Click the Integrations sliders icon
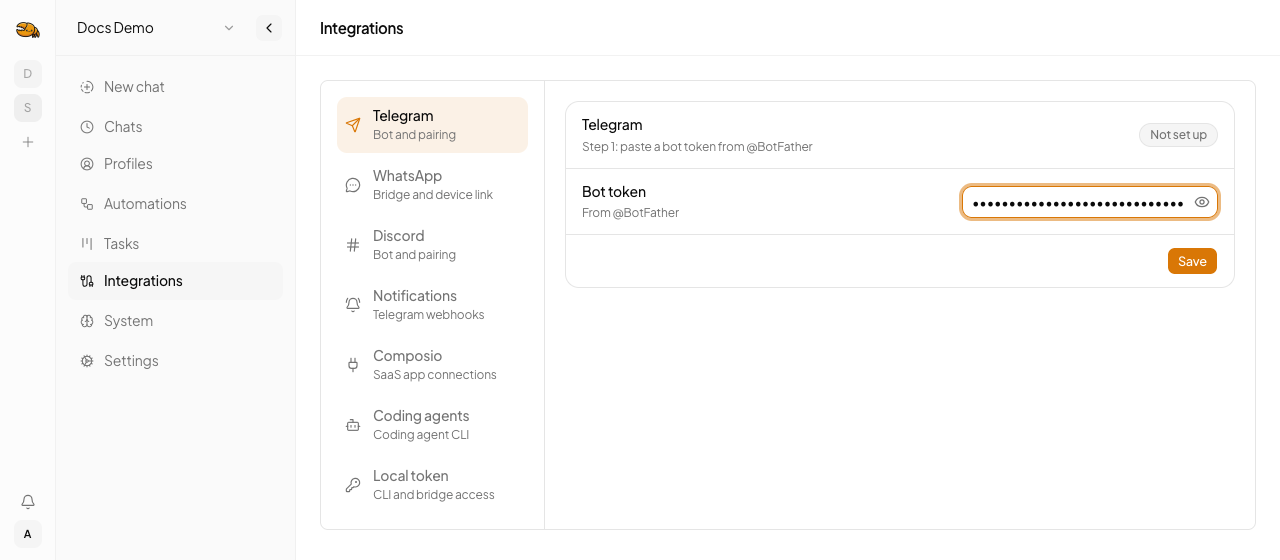Viewport: 1280px width, 560px height. [x=87, y=281]
